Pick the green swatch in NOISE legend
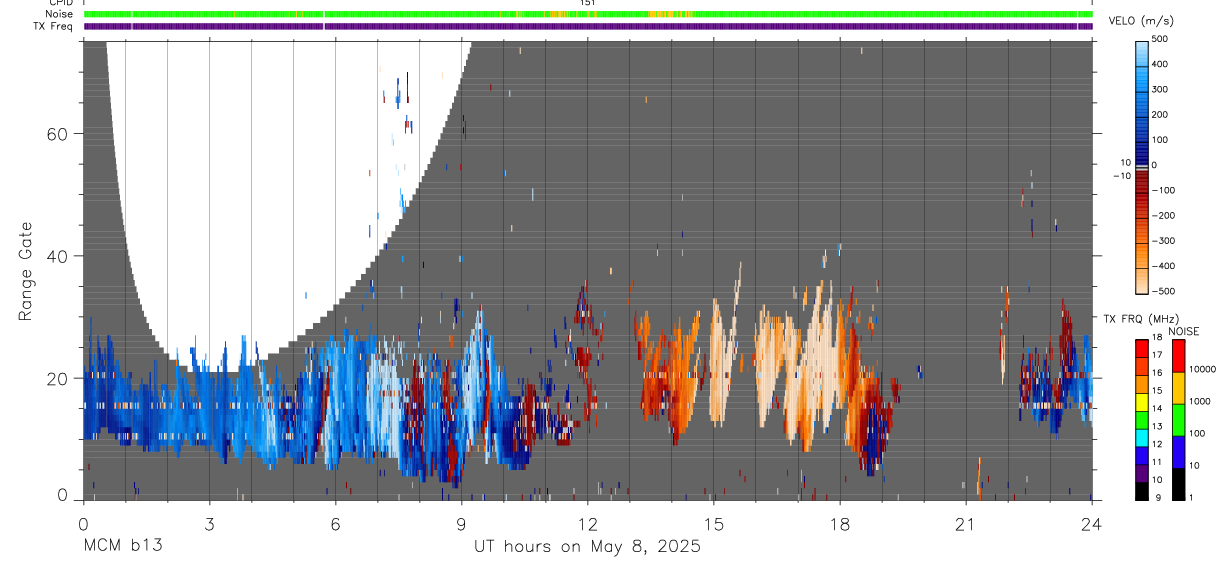The width and height of the screenshot is (1228, 567). [1178, 420]
